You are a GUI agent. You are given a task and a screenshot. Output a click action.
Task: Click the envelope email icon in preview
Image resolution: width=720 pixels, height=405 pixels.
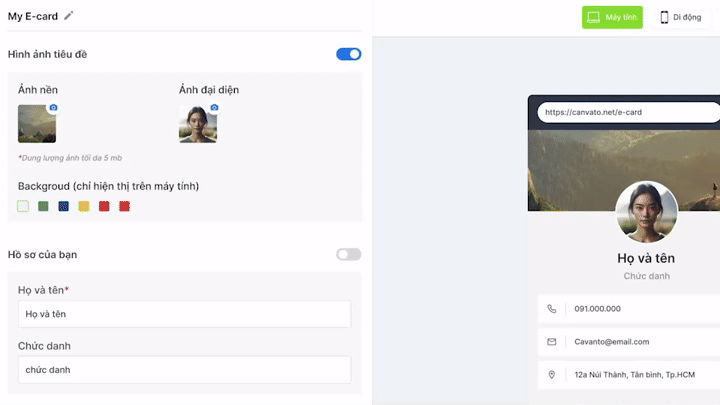(551, 342)
